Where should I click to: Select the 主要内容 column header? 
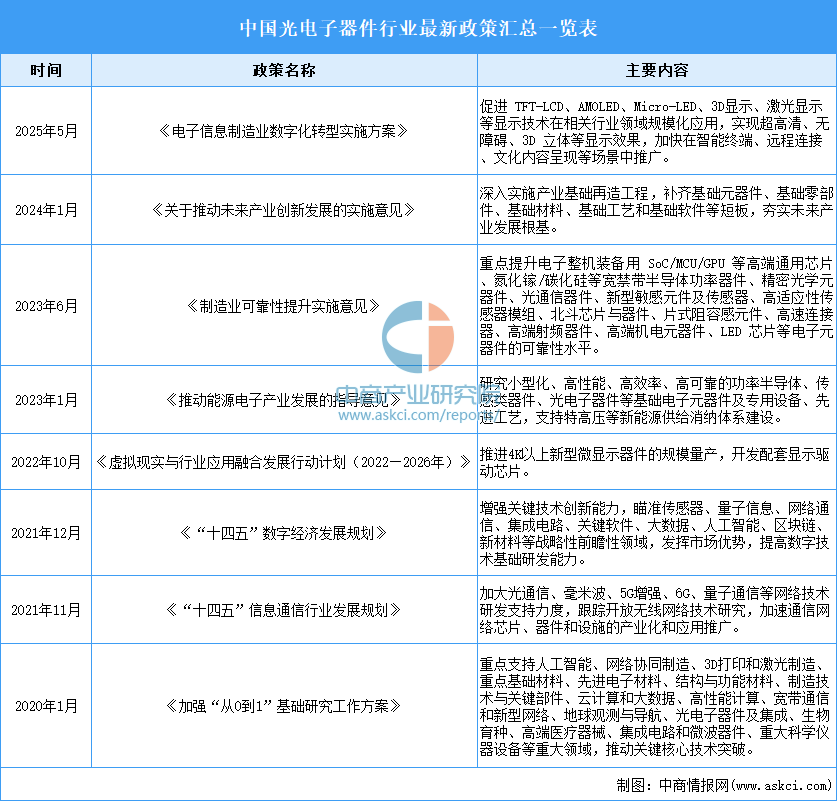tap(657, 70)
